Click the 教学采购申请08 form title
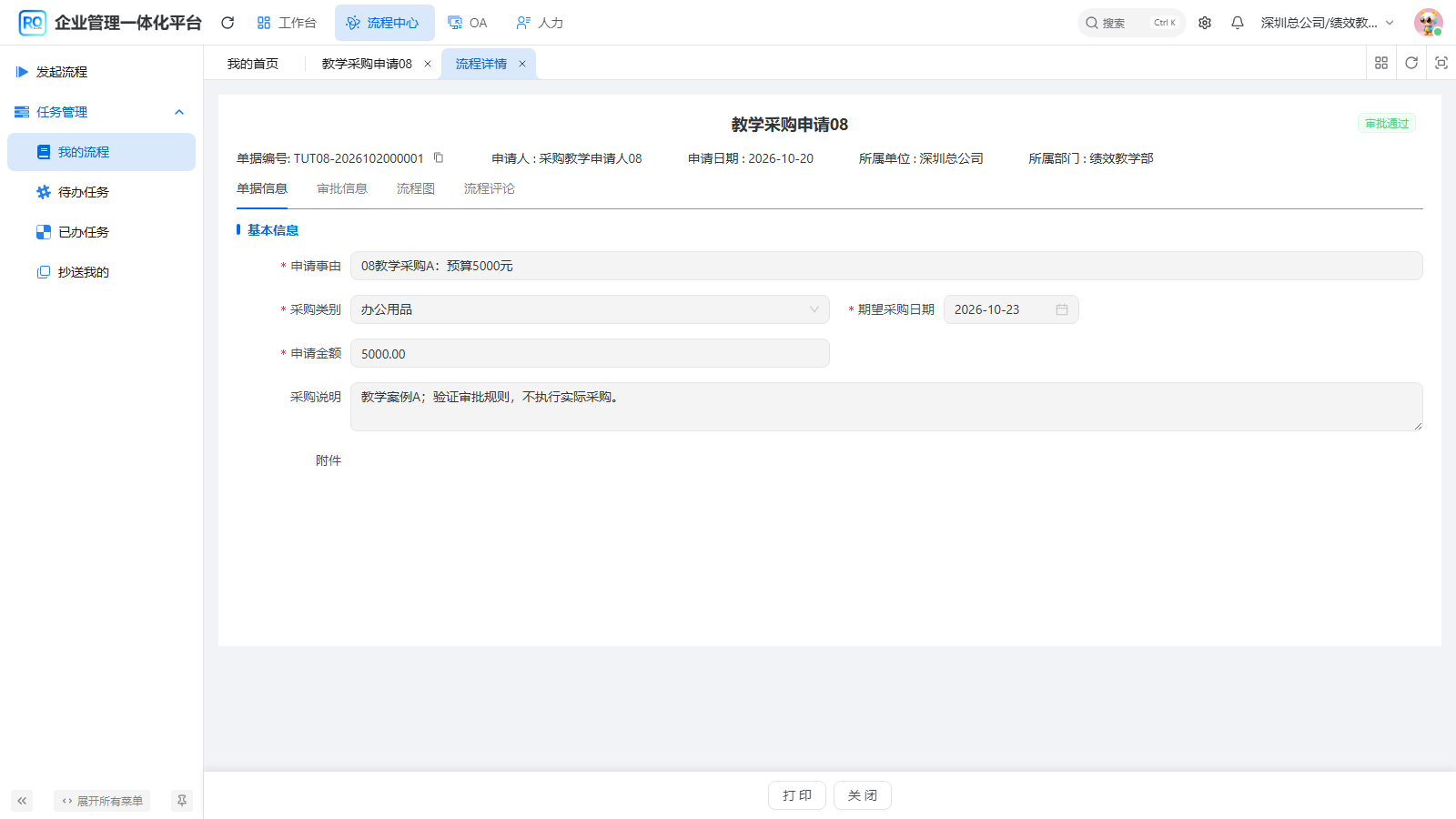 tap(790, 125)
